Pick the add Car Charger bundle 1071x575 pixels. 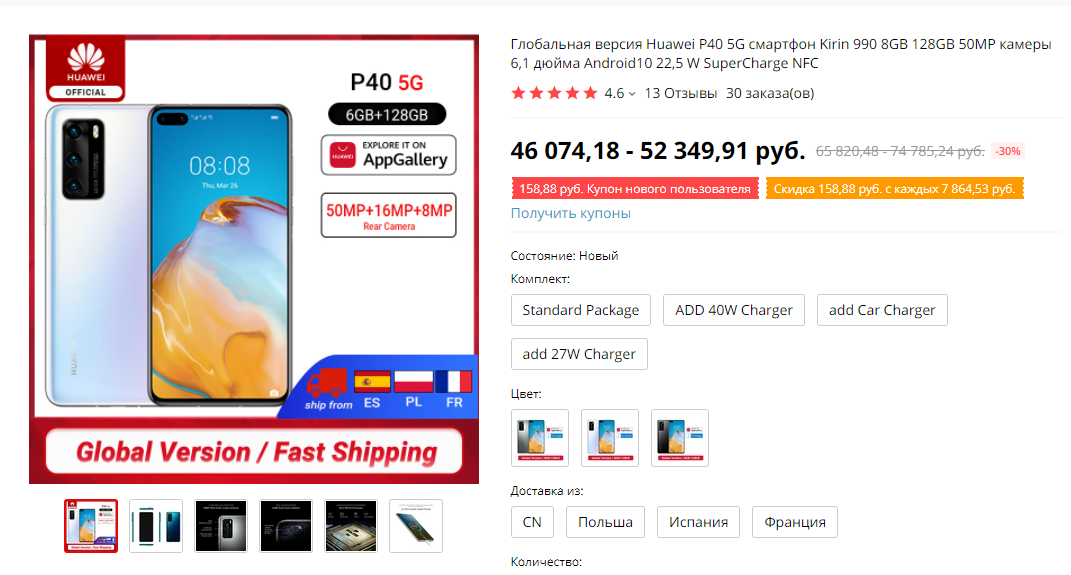[882, 310]
